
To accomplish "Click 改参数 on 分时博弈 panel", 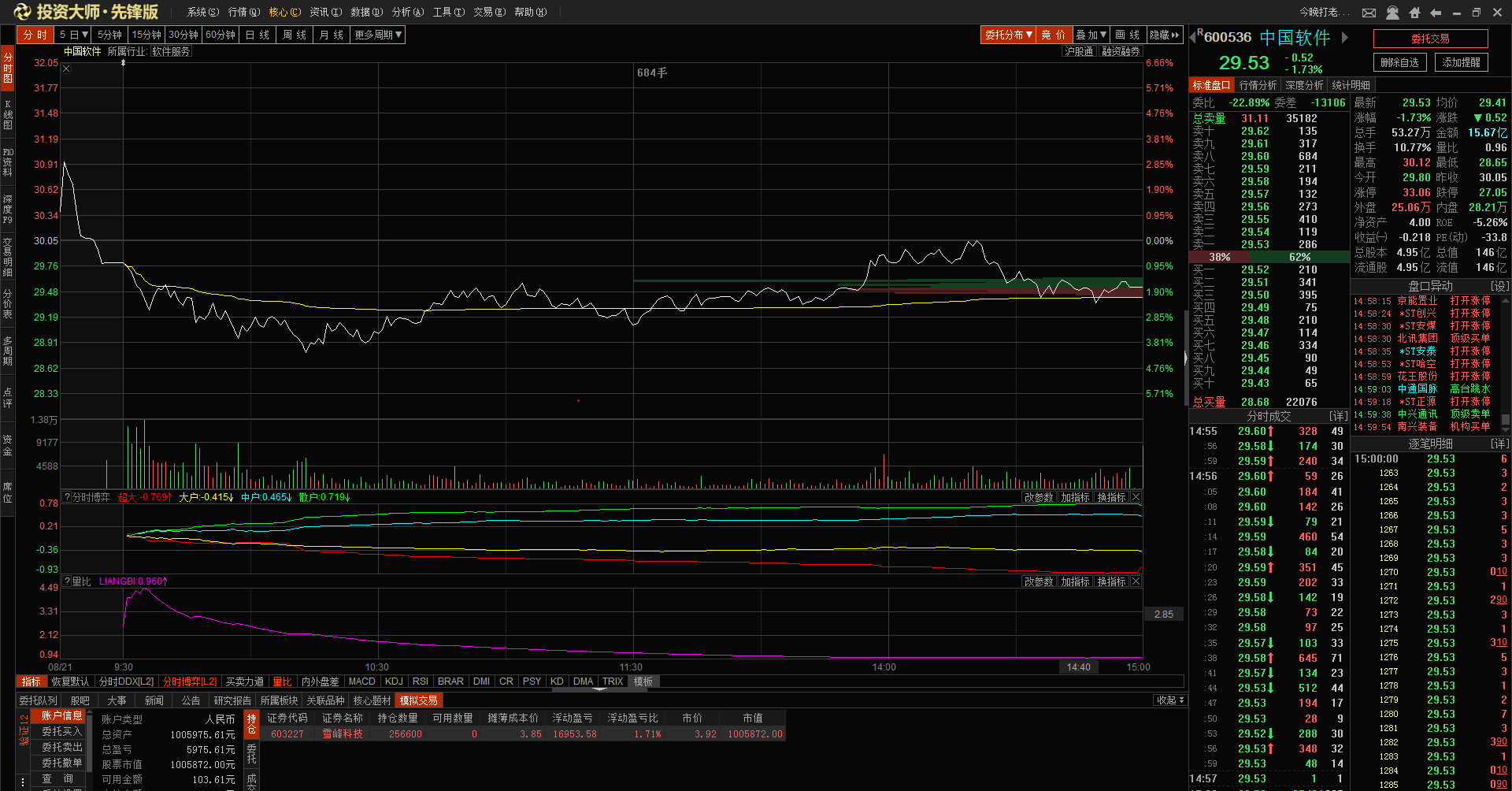I will (x=1039, y=497).
